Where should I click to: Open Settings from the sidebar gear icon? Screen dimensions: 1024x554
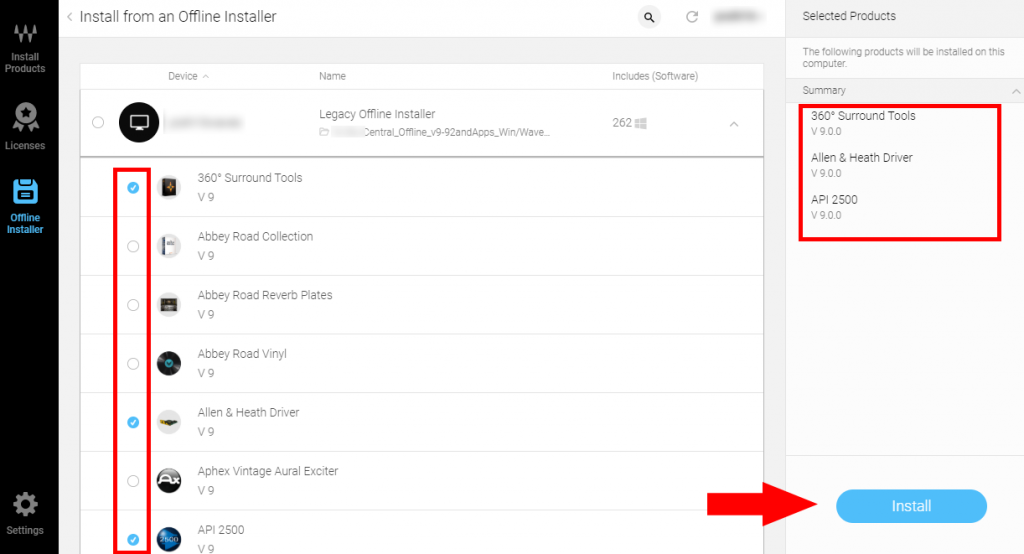point(25,512)
